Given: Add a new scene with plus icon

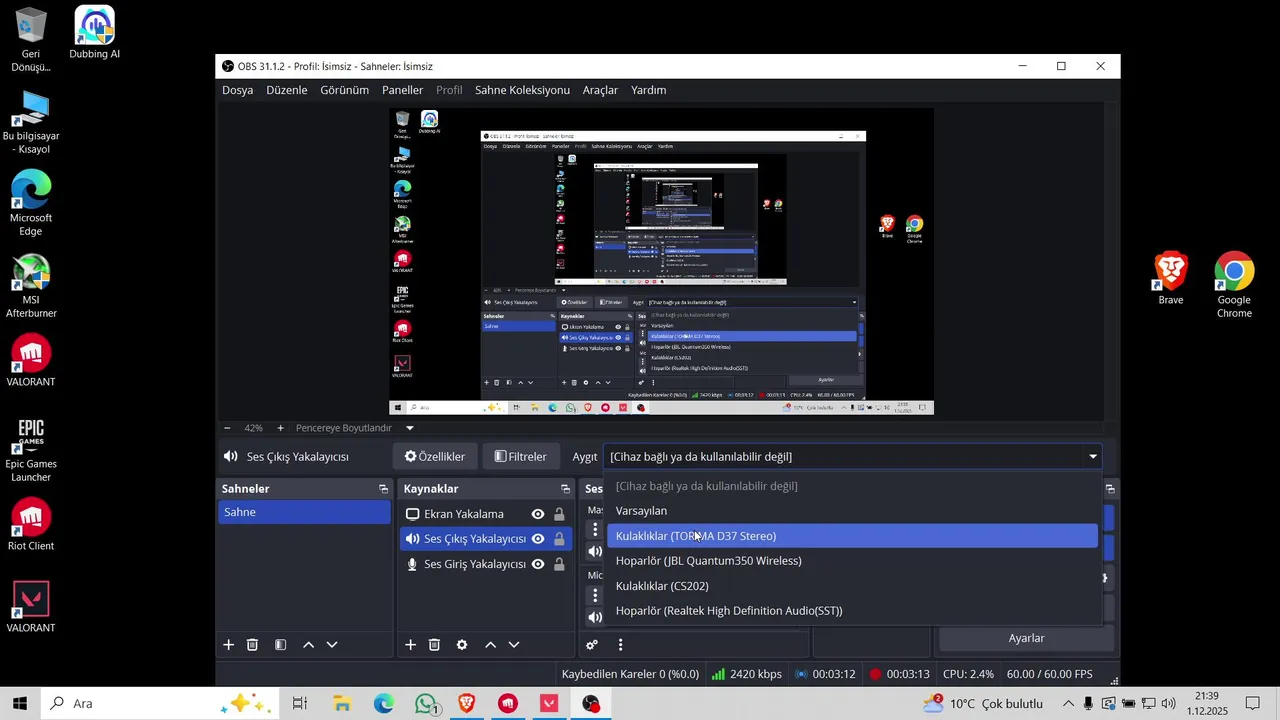Looking at the screenshot, I should click(x=228, y=645).
